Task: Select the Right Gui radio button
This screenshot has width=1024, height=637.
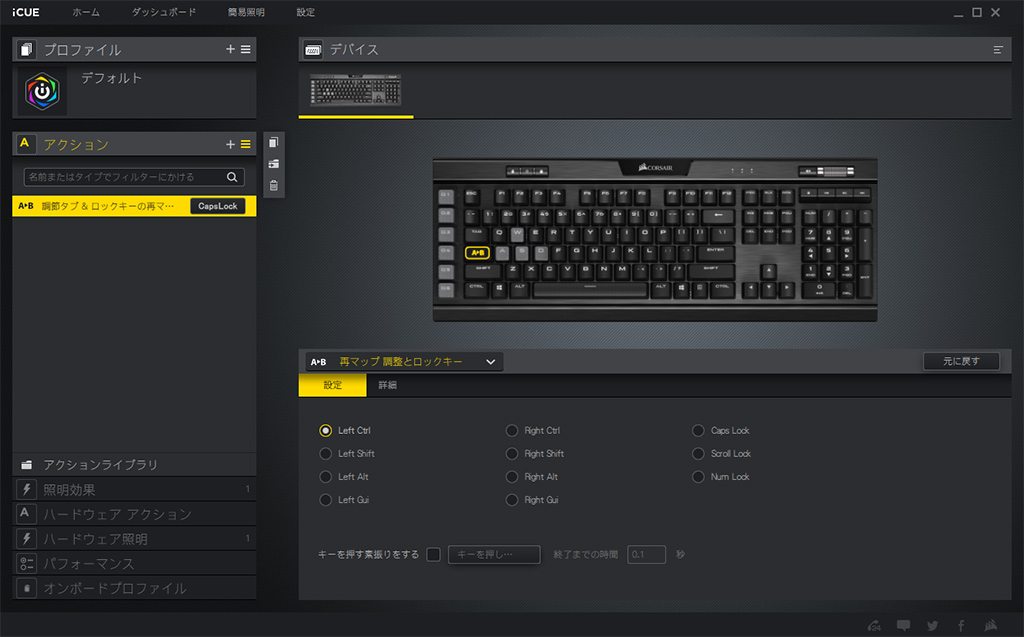Action: (512, 500)
